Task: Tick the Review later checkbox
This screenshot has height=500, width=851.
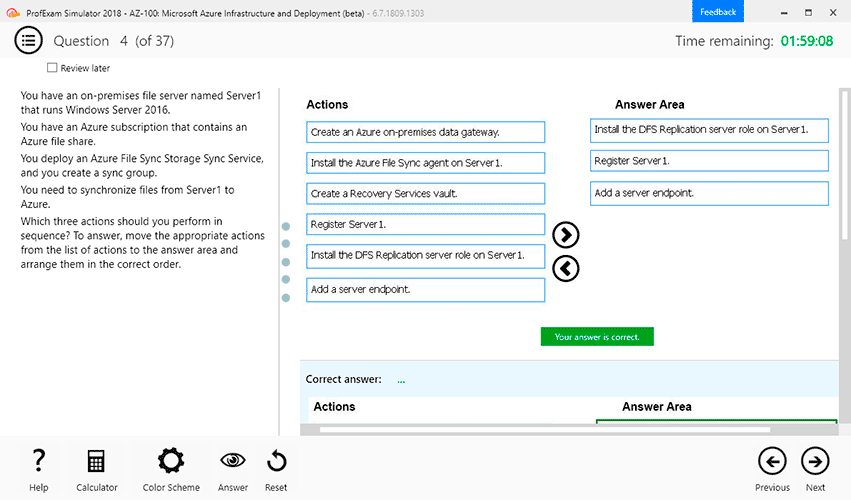Action: click(52, 68)
